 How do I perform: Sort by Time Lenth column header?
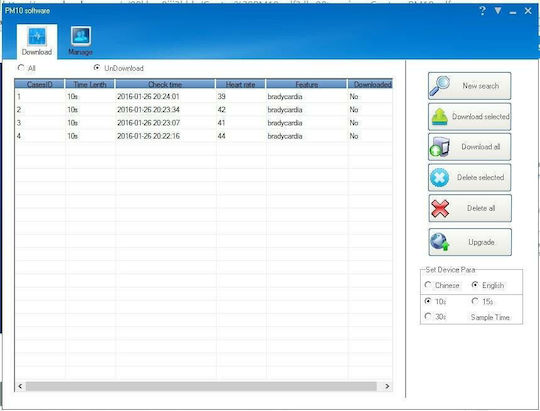90,84
